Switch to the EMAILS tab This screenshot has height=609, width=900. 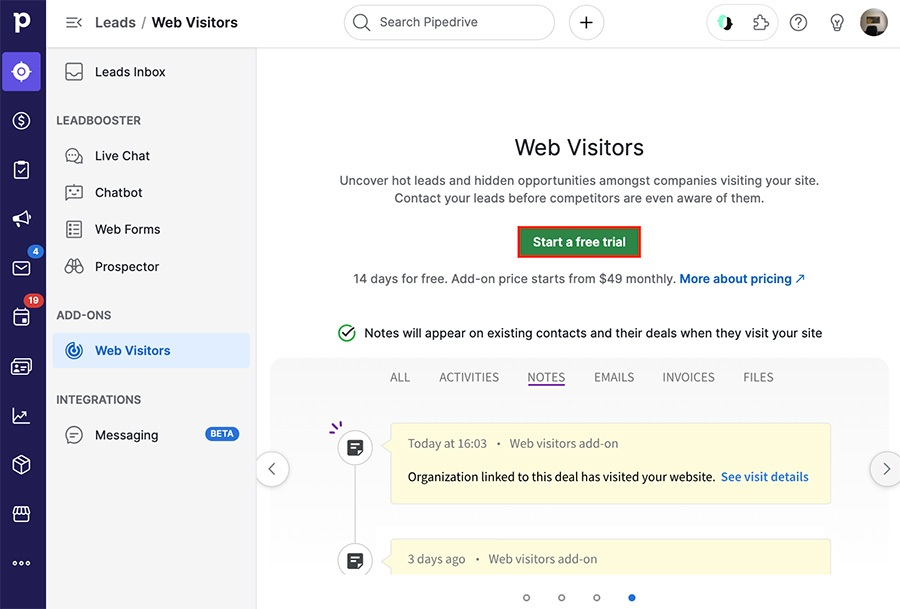pos(614,377)
